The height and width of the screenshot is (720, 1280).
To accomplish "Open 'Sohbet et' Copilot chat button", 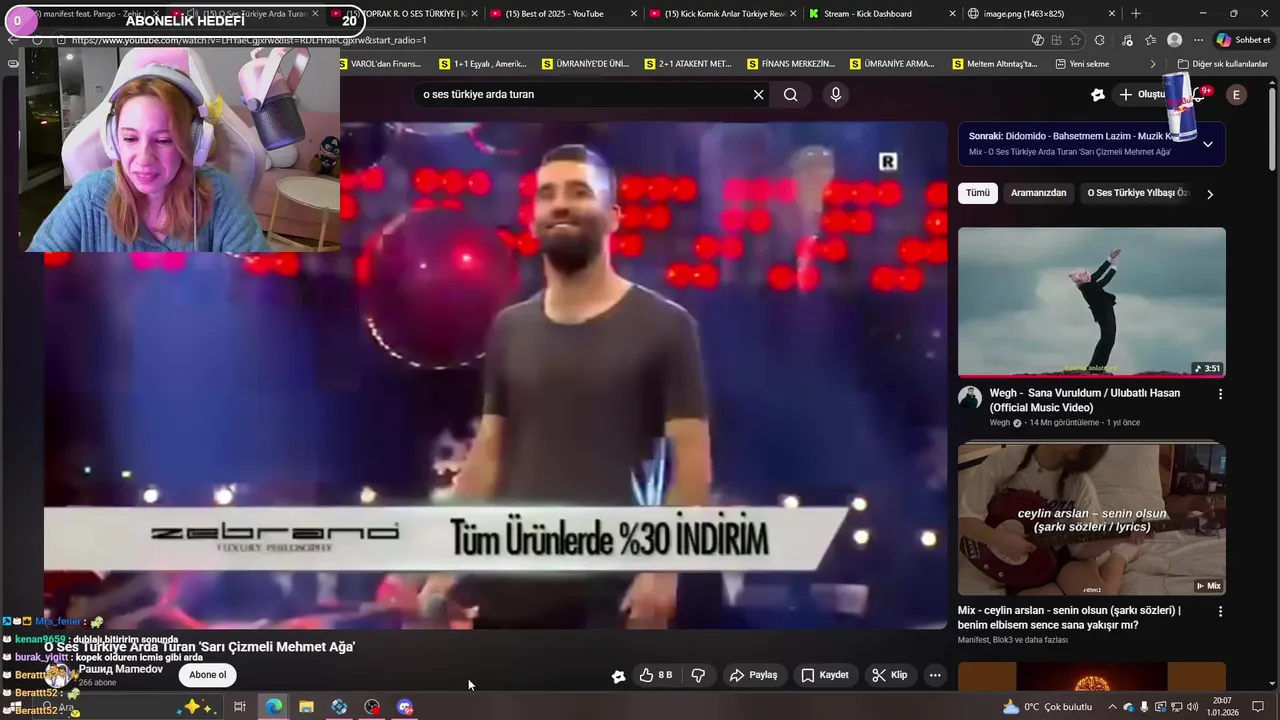I will [1243, 40].
